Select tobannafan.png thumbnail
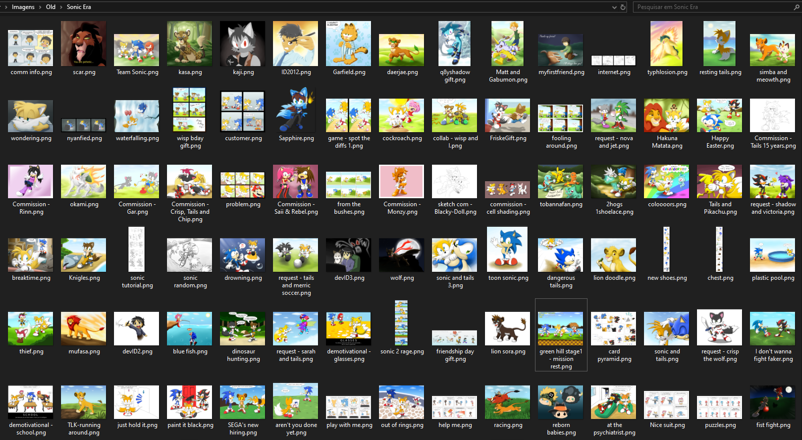The width and height of the screenshot is (802, 440). tap(561, 181)
